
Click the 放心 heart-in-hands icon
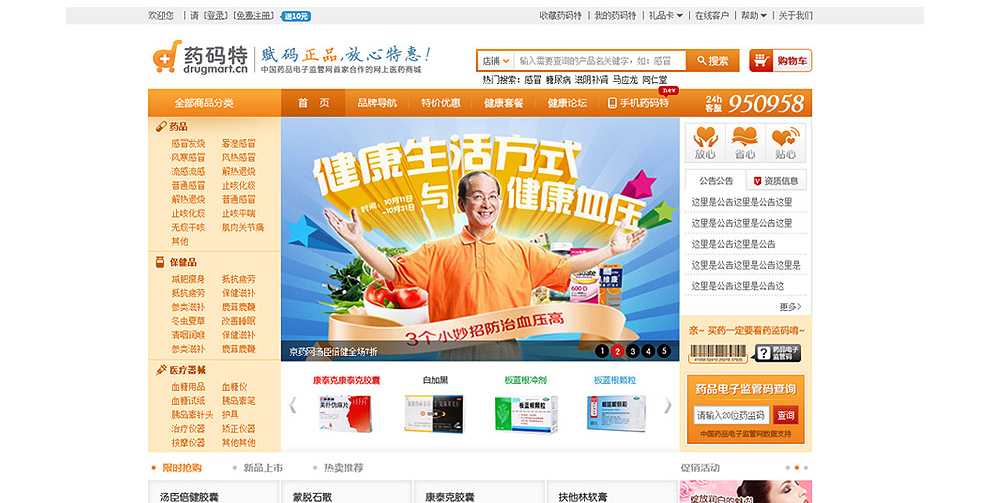pyautogui.click(x=705, y=142)
